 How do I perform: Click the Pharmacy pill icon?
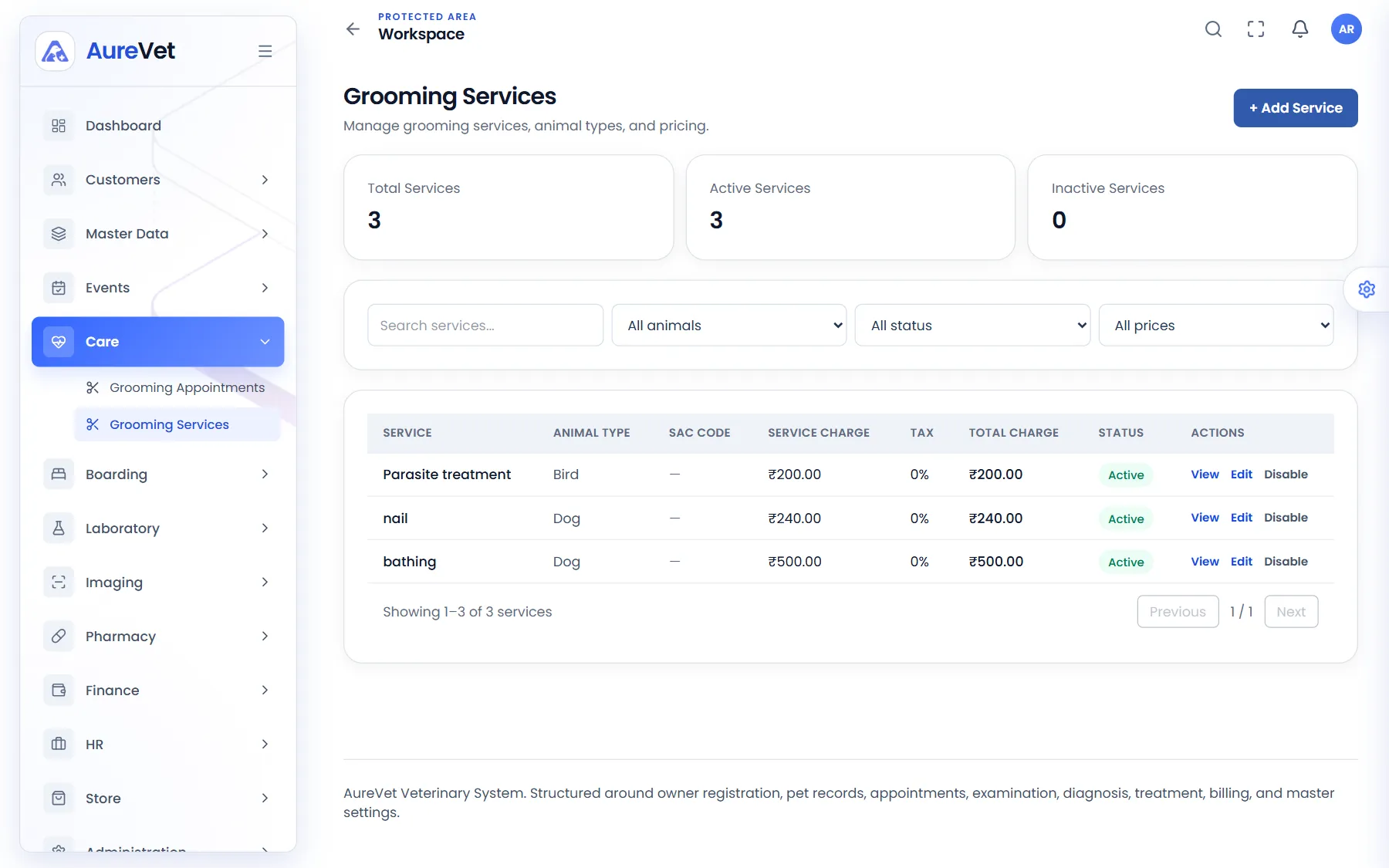(x=59, y=636)
